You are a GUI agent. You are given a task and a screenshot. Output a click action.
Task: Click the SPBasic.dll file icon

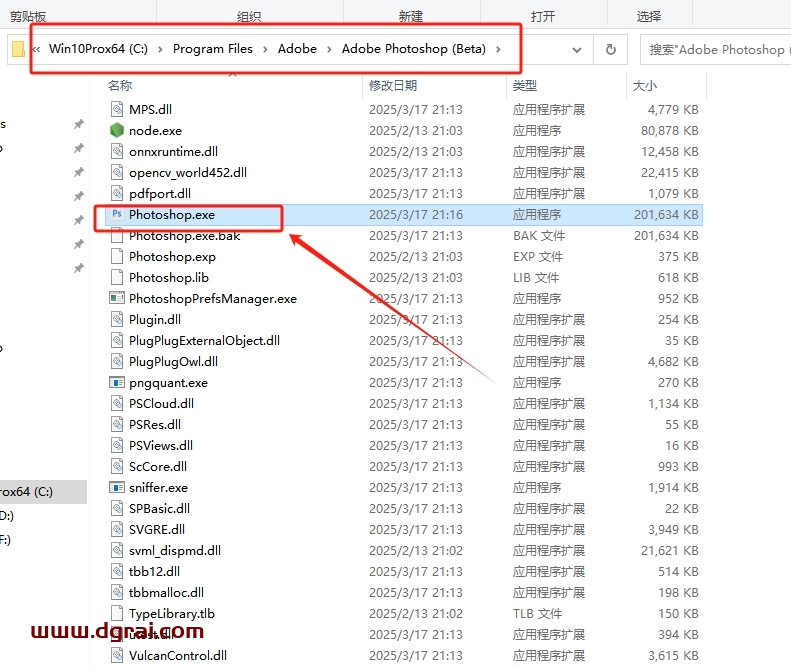pyautogui.click(x=117, y=508)
